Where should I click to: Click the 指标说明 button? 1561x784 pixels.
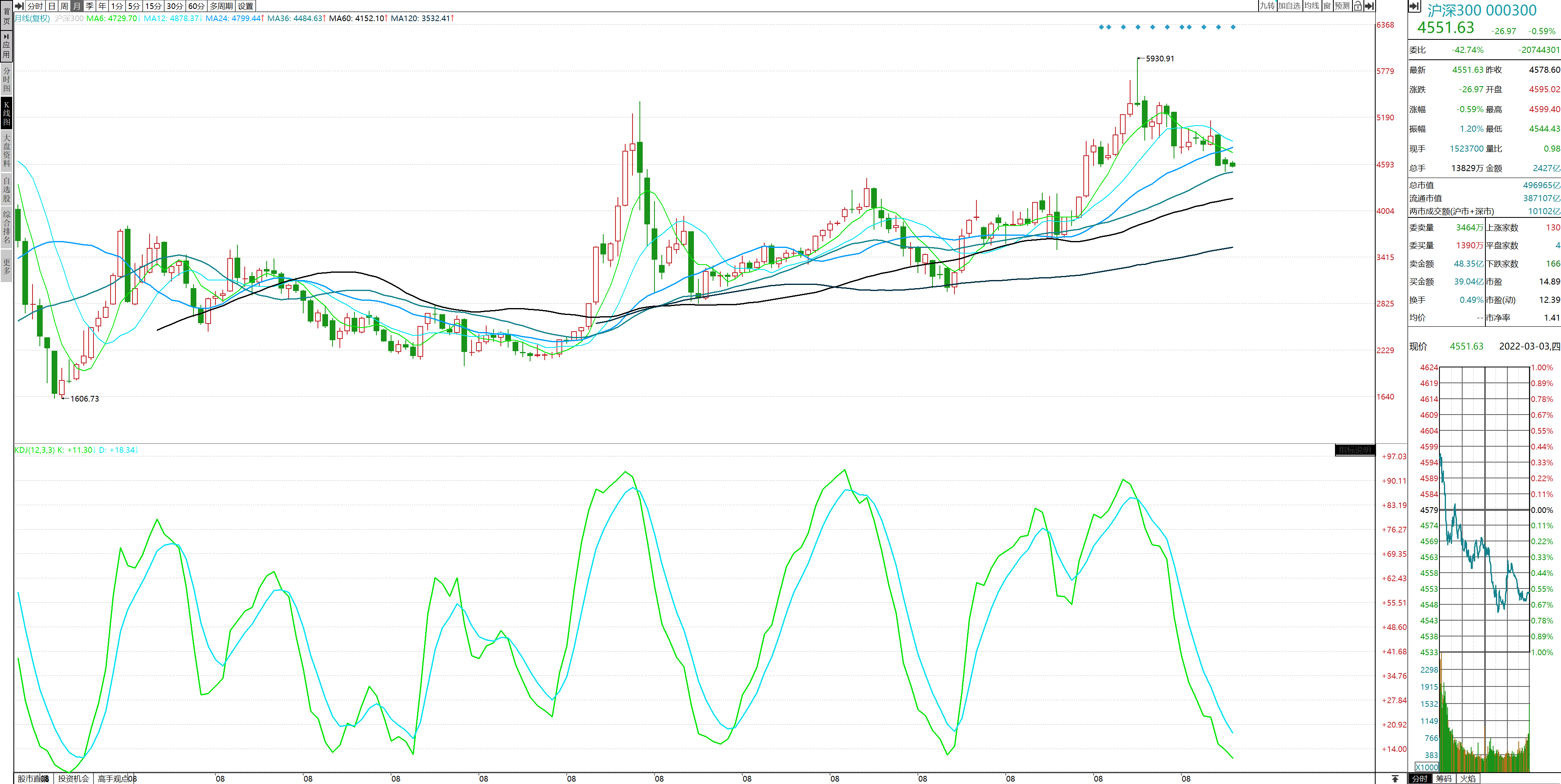[1354, 450]
